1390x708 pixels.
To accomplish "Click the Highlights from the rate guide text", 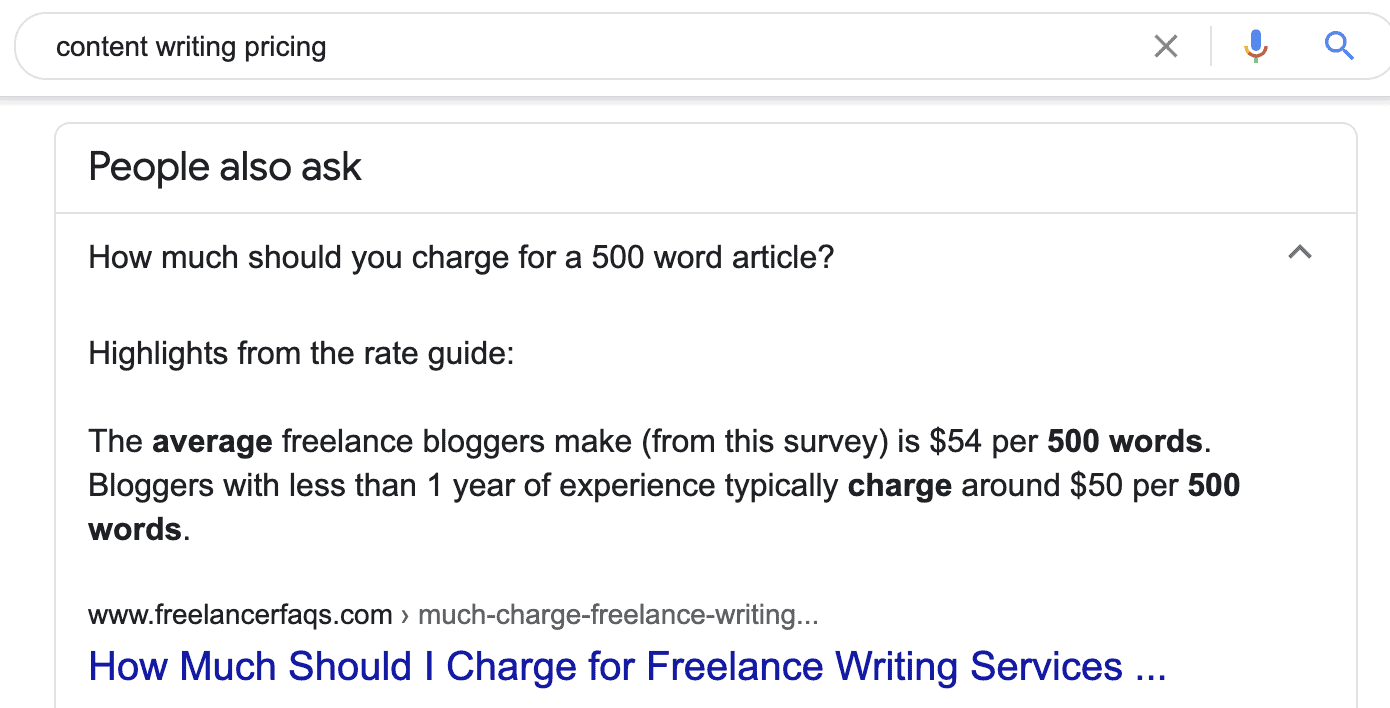I will coord(301,353).
